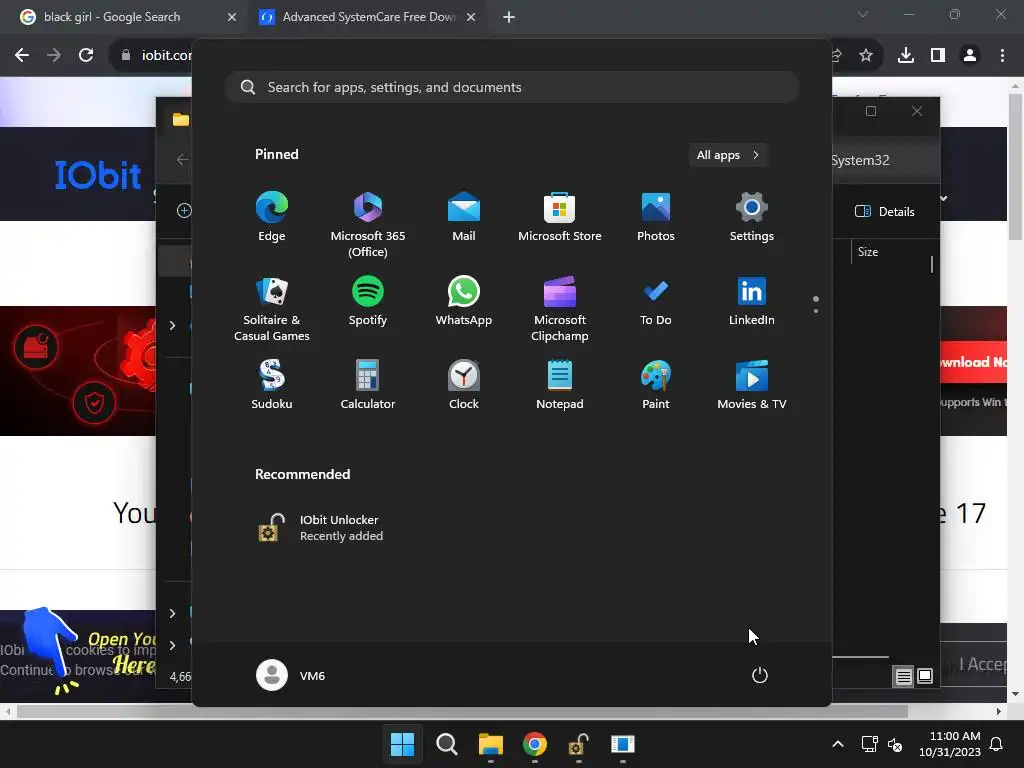Switch File Explorer to details list view
This screenshot has height=768, width=1024.
pyautogui.click(x=903, y=677)
